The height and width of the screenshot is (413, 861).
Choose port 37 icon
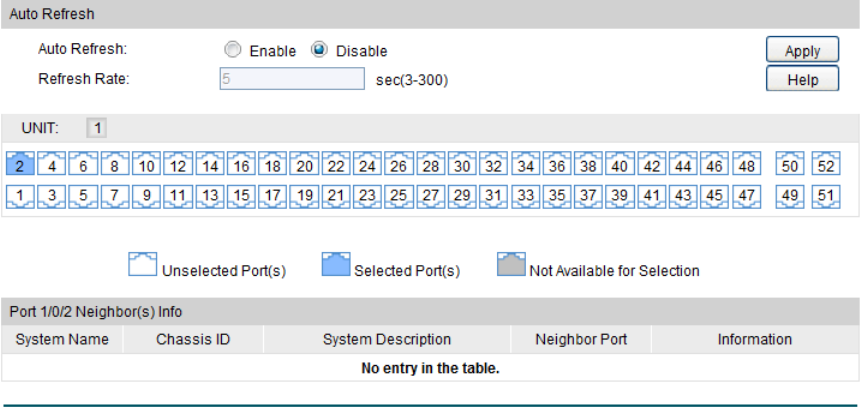tap(590, 196)
